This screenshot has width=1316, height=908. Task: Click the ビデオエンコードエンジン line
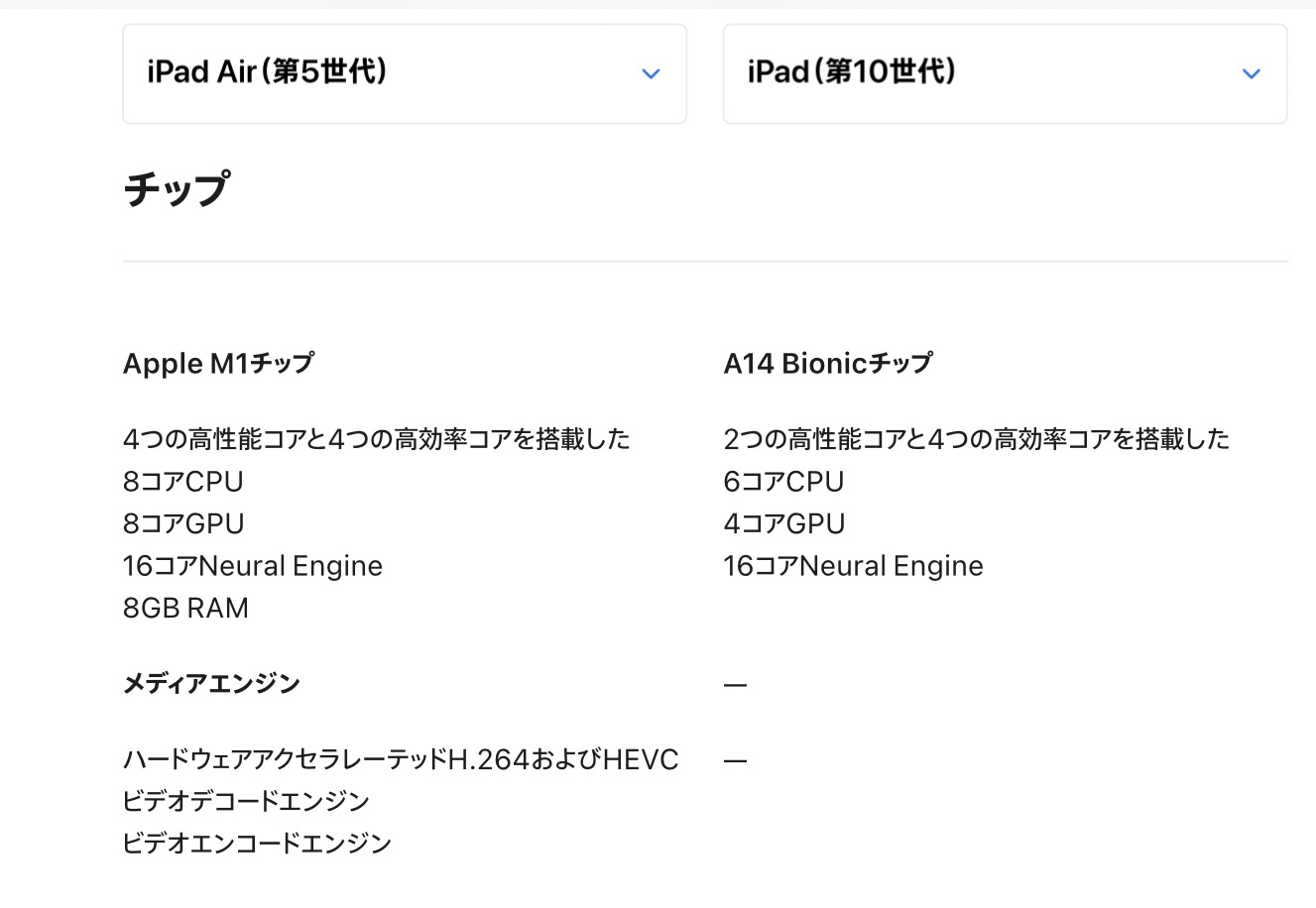257,843
